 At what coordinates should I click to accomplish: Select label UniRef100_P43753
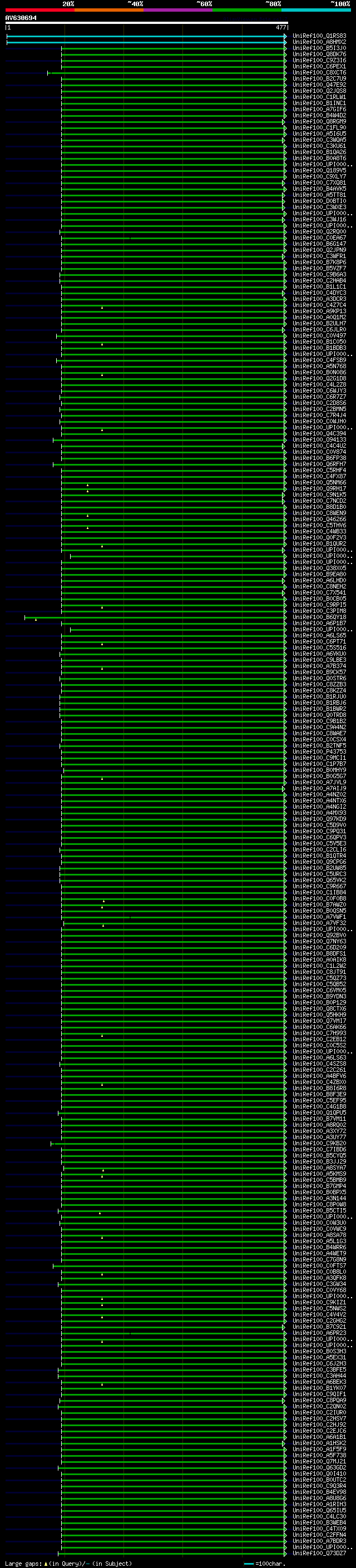[319, 752]
